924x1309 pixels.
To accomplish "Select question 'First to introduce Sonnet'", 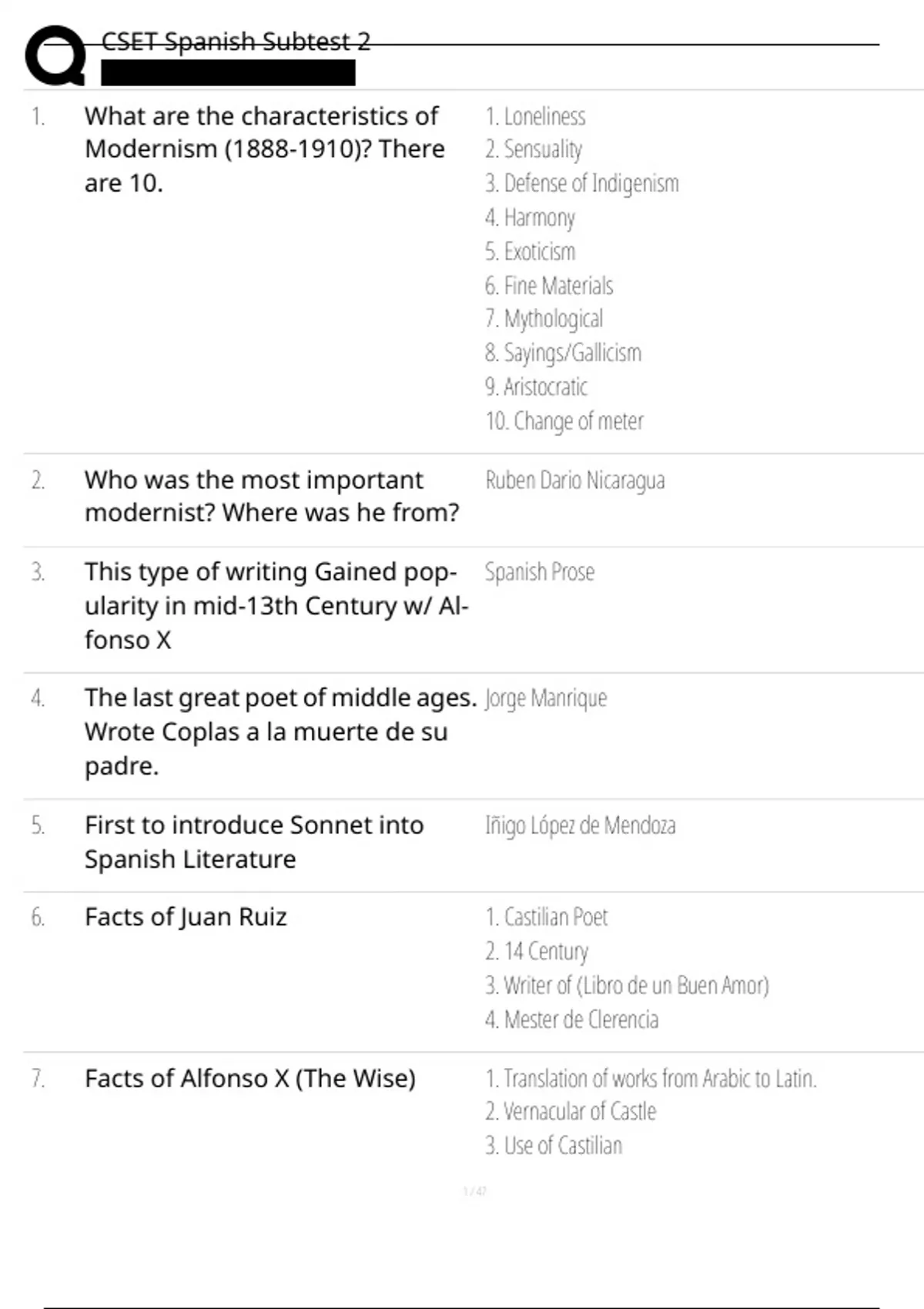I will pyautogui.click(x=254, y=842).
